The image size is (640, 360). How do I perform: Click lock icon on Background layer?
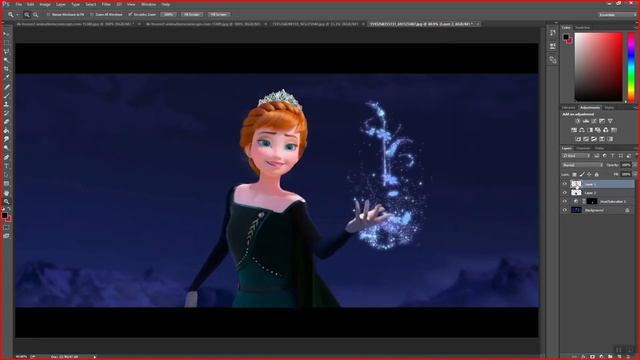click(627, 210)
